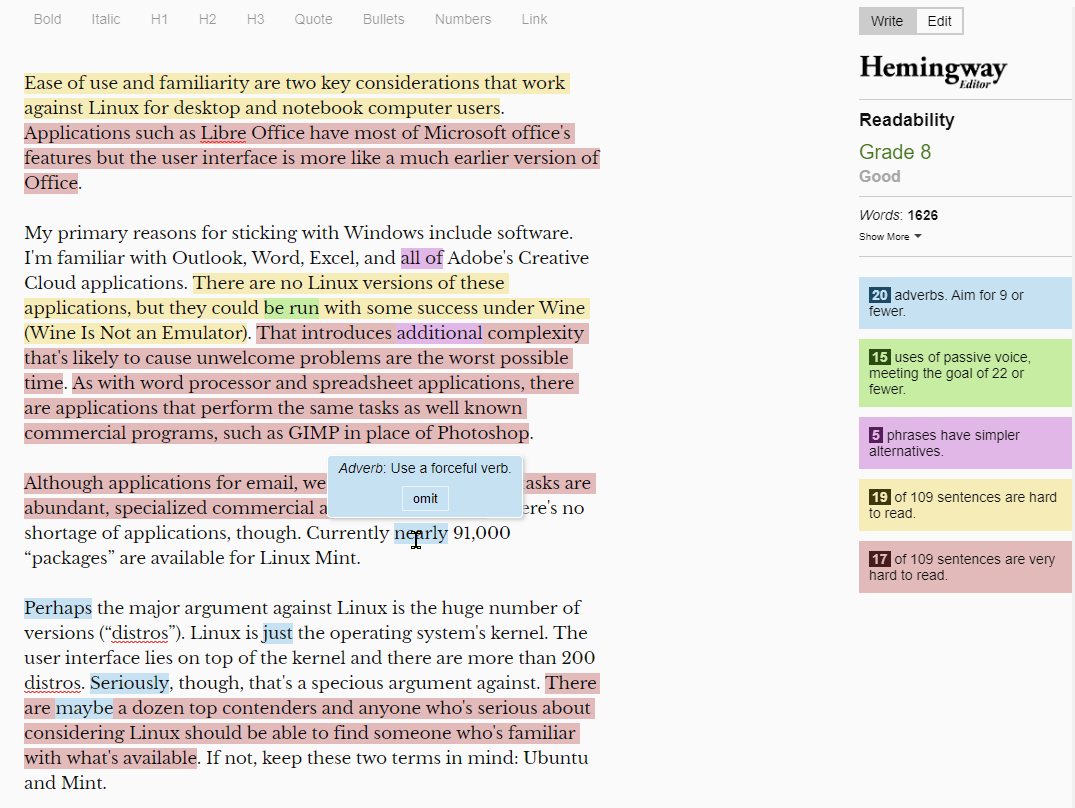The image size is (1075, 808).
Task: Format selection as Quote
Action: point(313,19)
